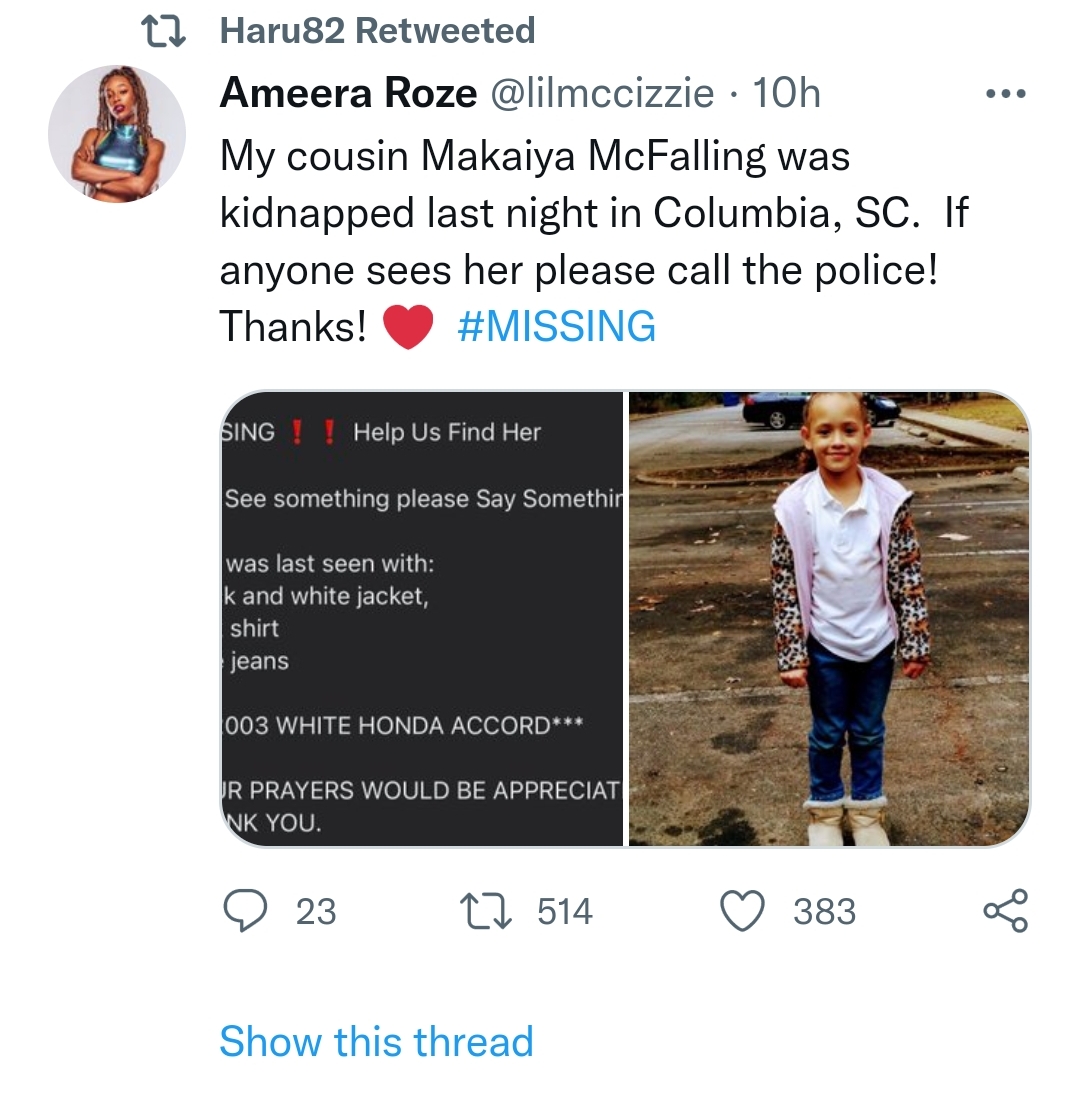Click the red heart emoji in tweet
This screenshot has height=1108, width=1080.
pyautogui.click(x=407, y=327)
